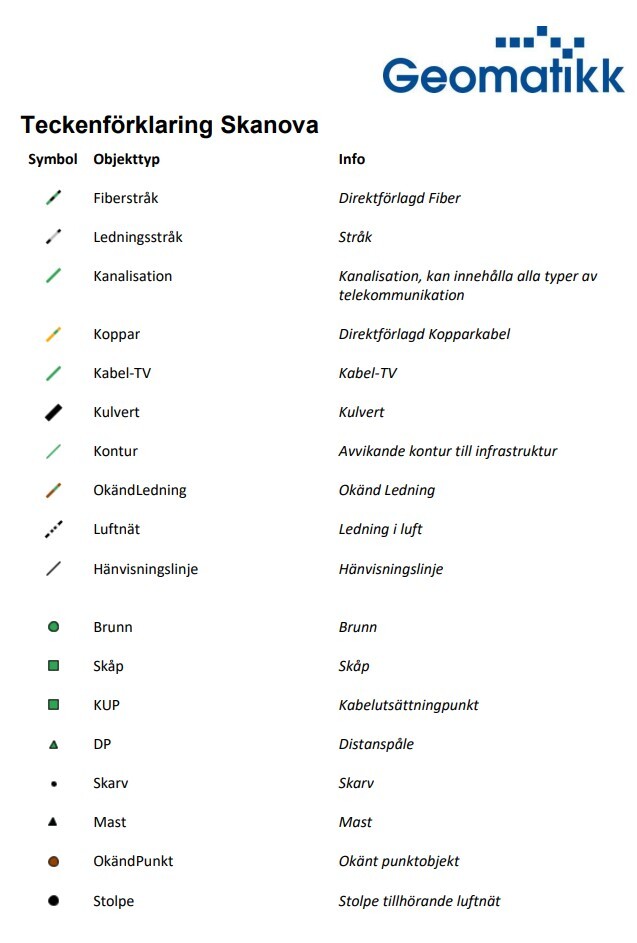Click the yellow Koppar cable symbol
The height and width of the screenshot is (943, 637).
(54, 335)
